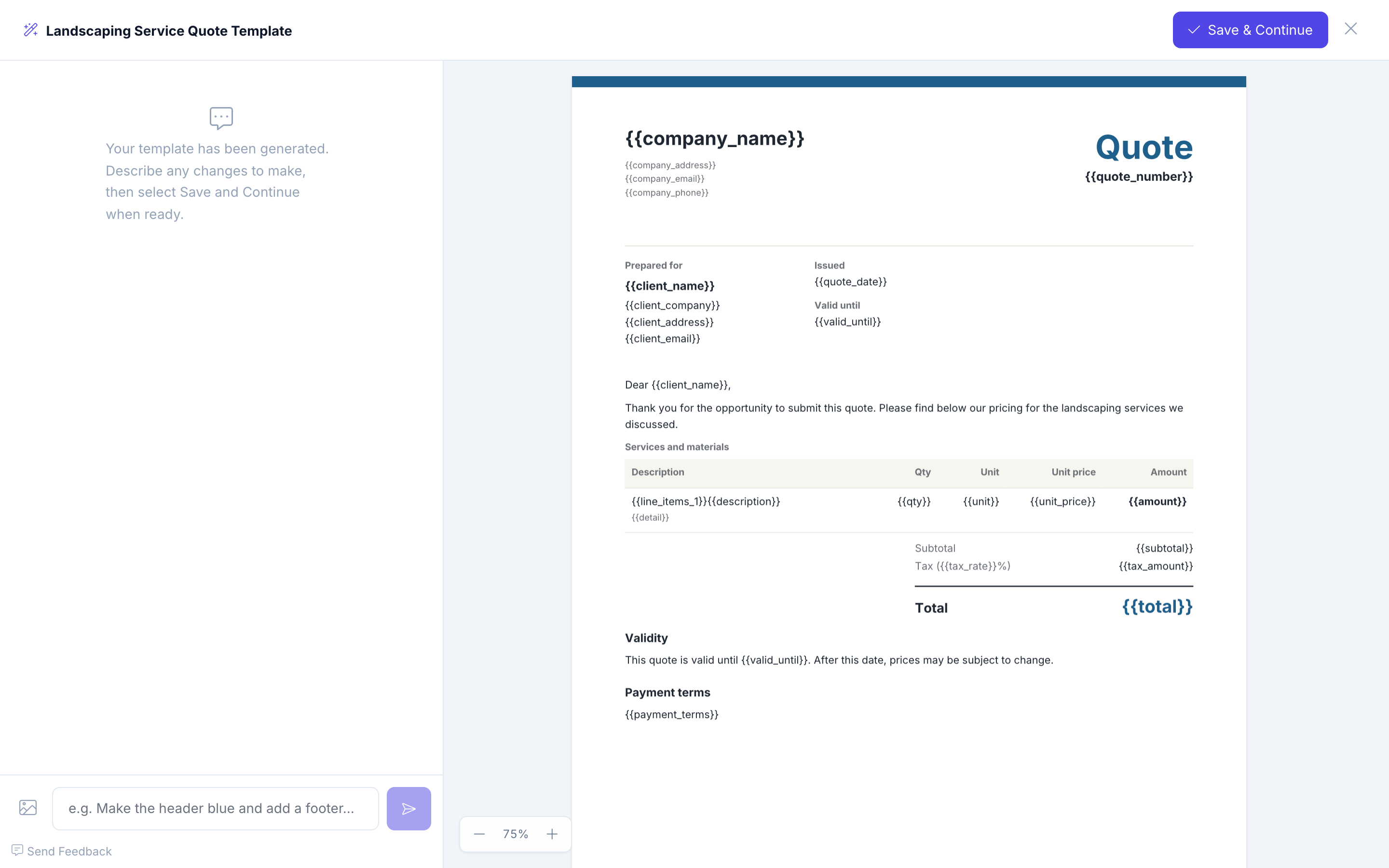Click the {{payment_terms}} placeholder
Screen dimensions: 1389x868
coord(671,715)
